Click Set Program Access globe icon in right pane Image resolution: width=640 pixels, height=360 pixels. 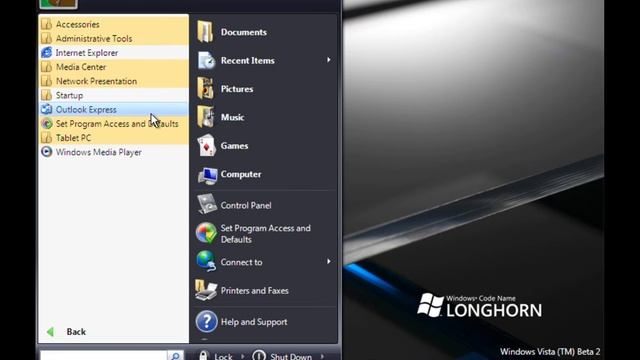coord(206,233)
